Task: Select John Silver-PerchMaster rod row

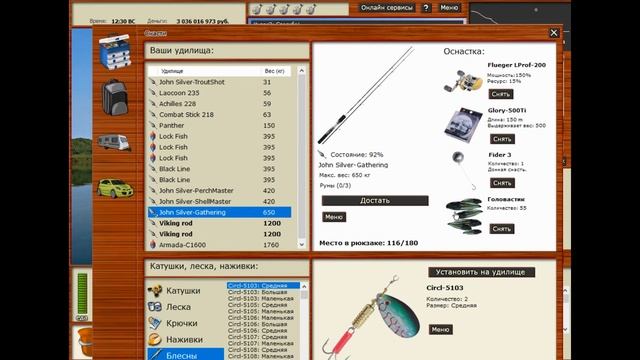Action: coord(219,191)
